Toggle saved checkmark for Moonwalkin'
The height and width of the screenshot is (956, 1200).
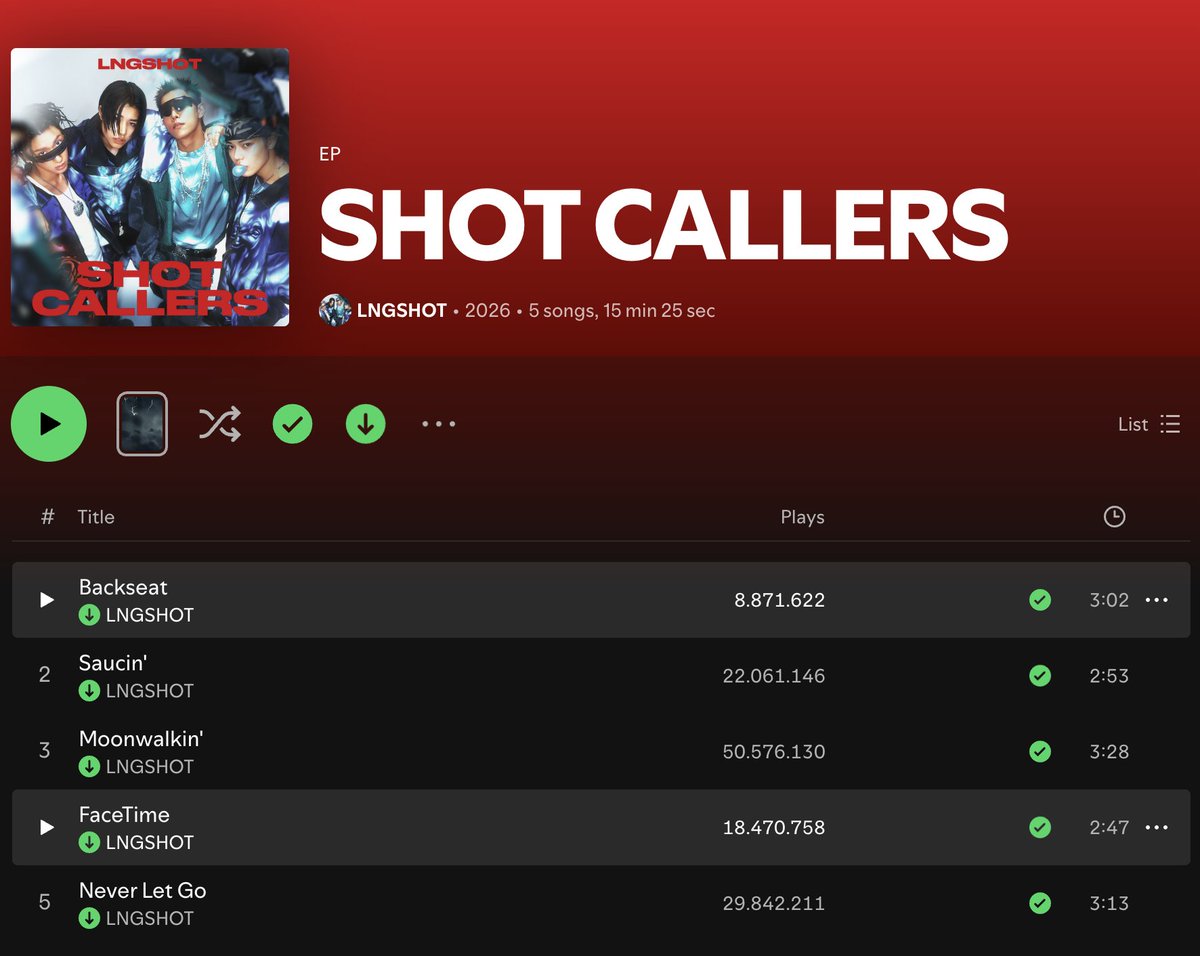pos(1040,752)
